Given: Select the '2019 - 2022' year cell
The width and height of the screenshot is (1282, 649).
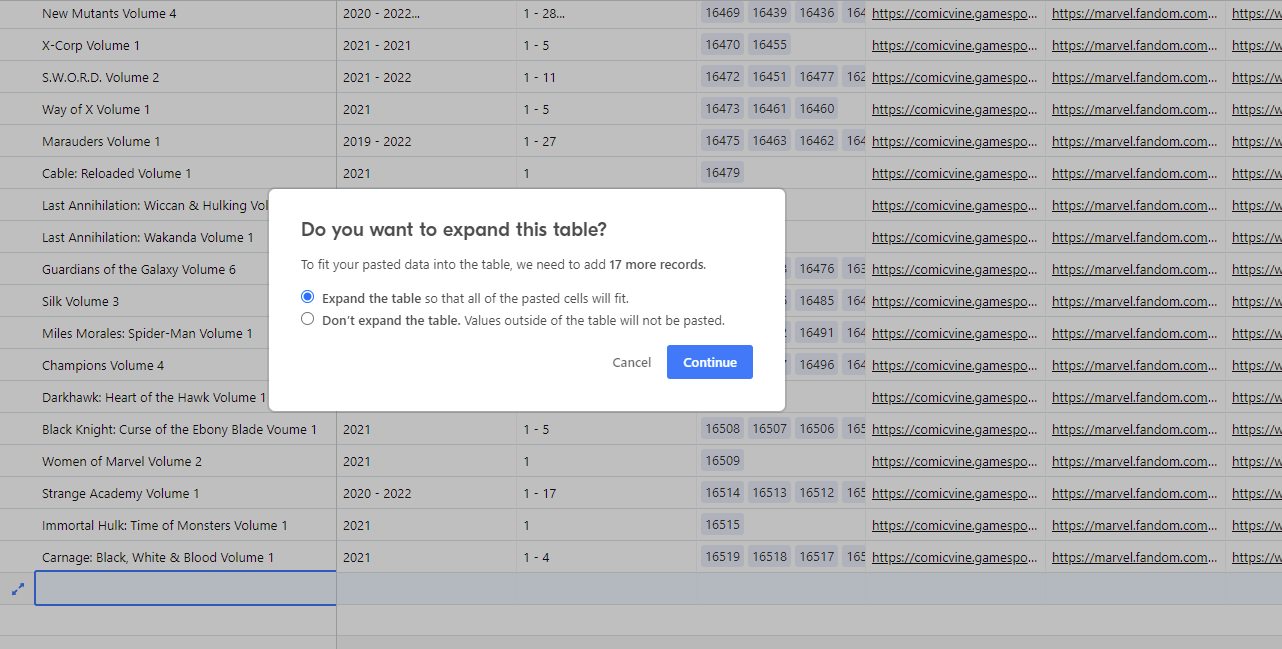Looking at the screenshot, I should point(380,140).
